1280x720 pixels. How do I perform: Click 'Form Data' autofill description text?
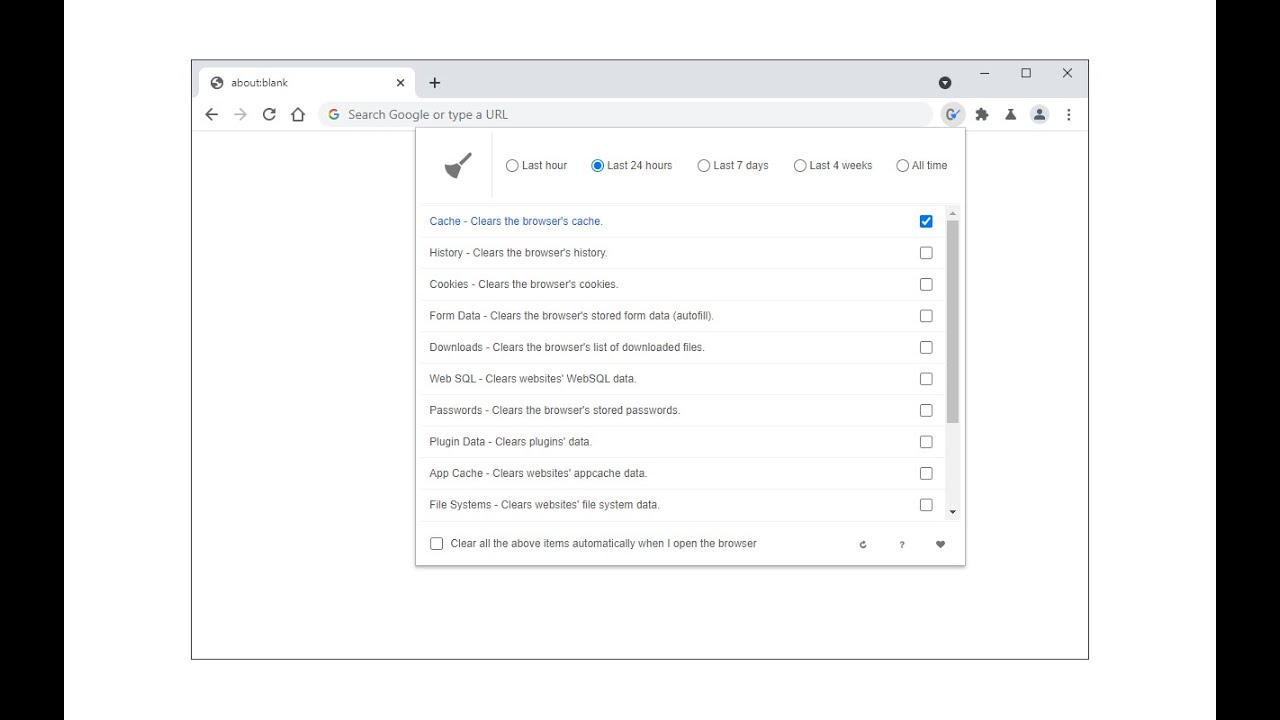[571, 316]
